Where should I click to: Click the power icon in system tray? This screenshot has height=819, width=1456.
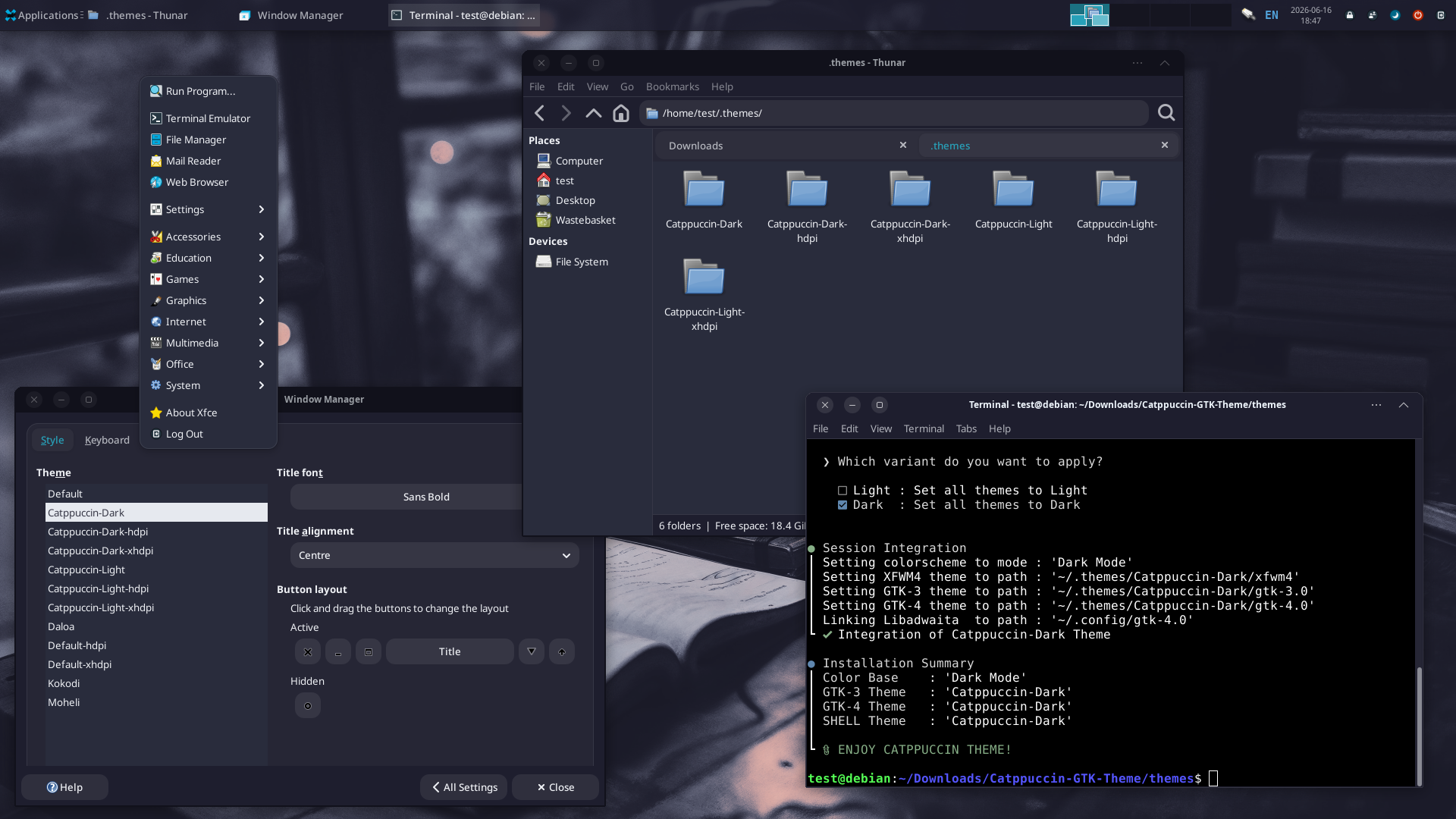coord(1417,15)
